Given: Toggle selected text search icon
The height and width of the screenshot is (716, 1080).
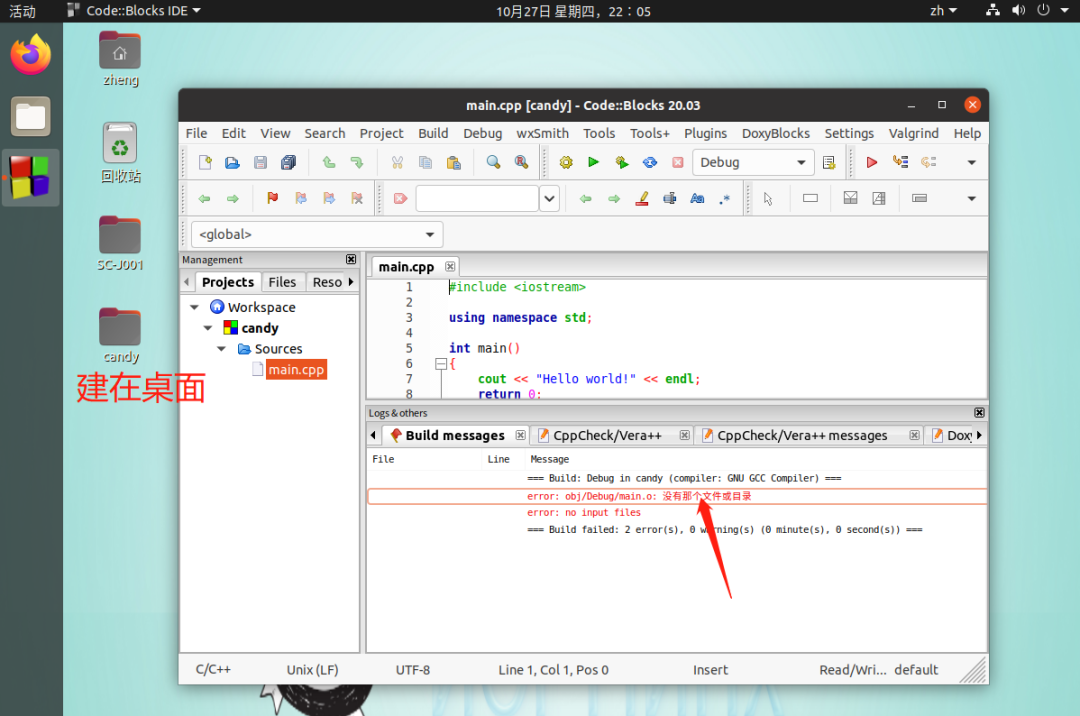Looking at the screenshot, I should pos(669,198).
